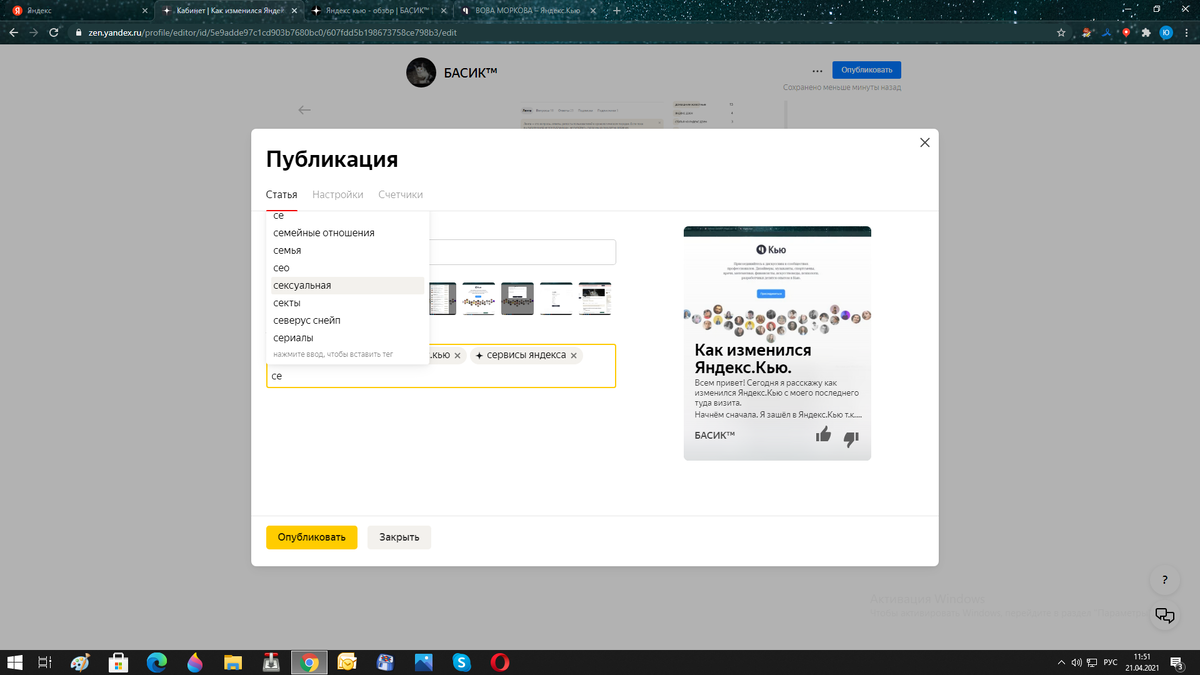Viewport: 1200px width, 675px height.
Task: Open the Счетчики tab
Action: (x=400, y=195)
